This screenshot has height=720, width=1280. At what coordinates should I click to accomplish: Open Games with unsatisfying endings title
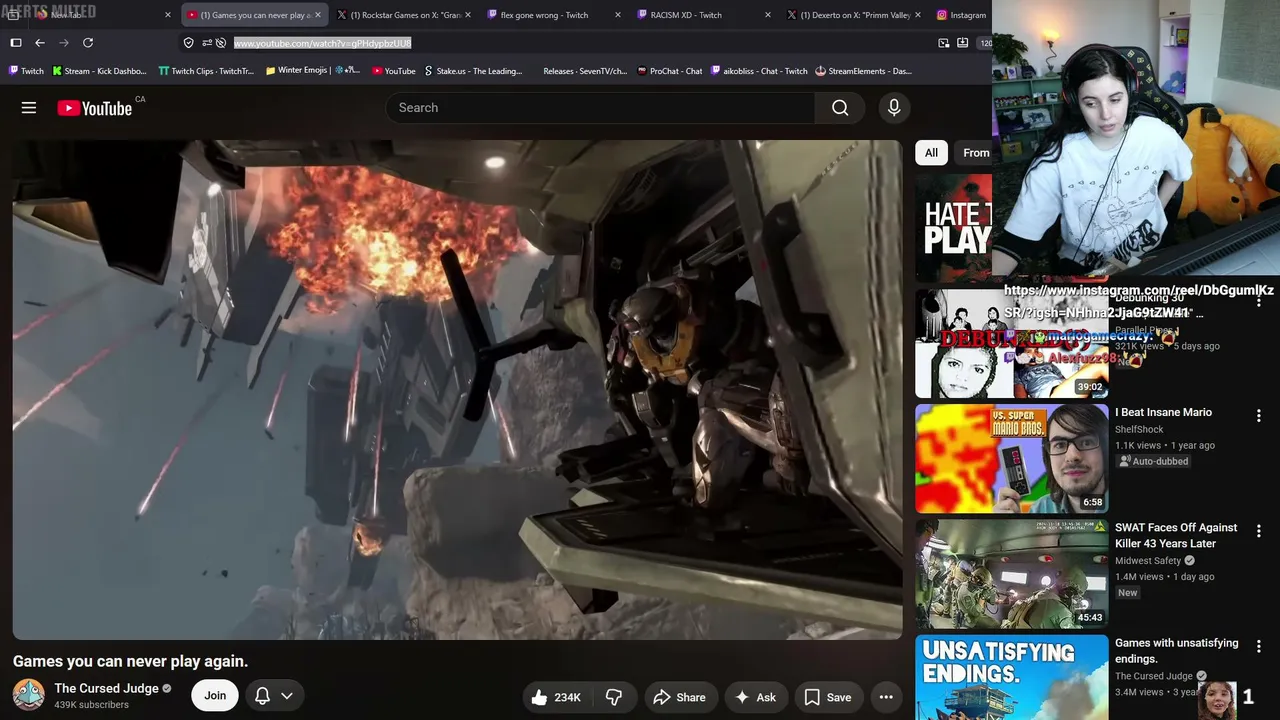(1176, 651)
